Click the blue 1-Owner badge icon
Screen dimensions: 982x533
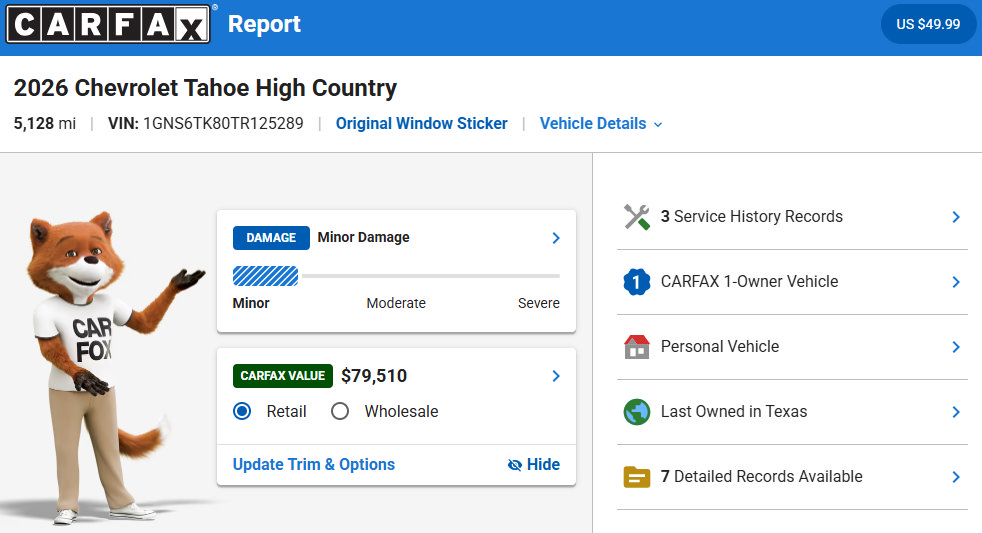636,282
